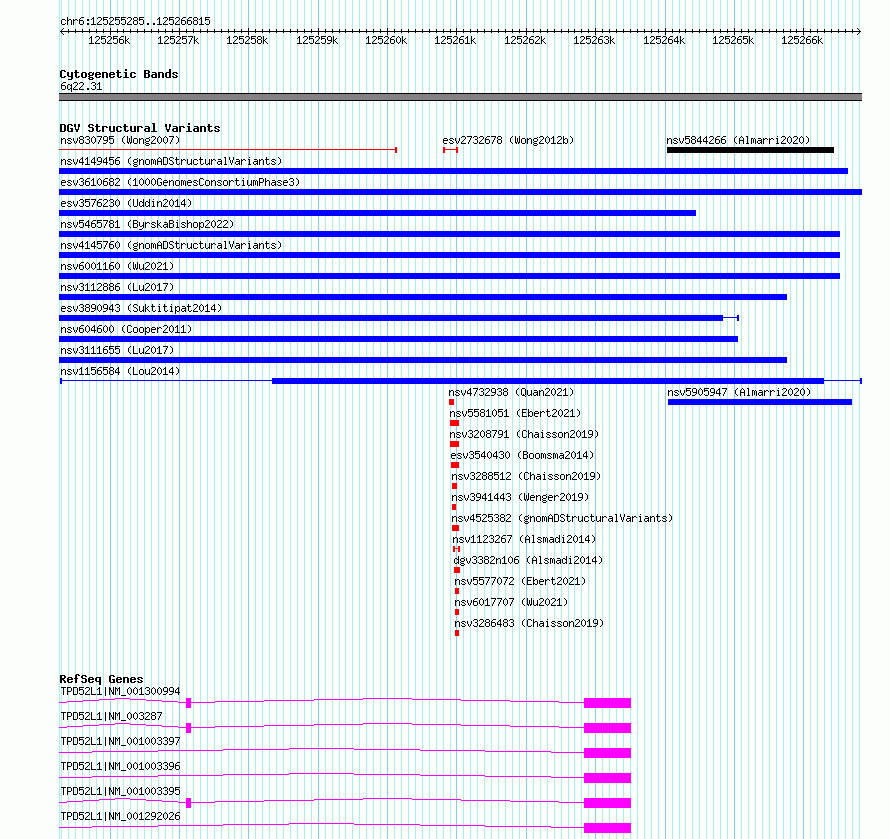Click the red nsv830795 variant line
Image resolution: width=890 pixels, height=839 pixels.
228,150
